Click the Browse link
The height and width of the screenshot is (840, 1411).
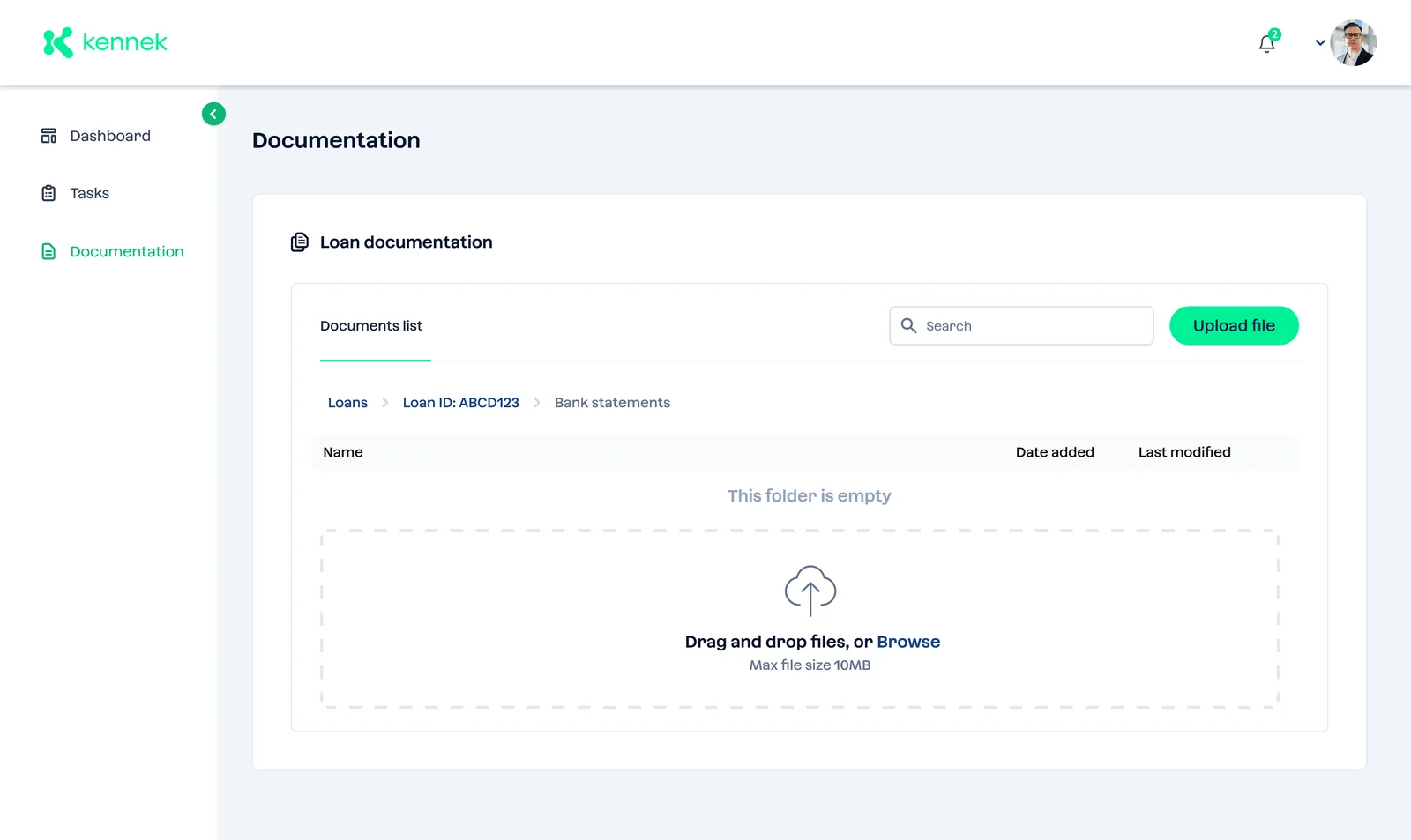click(908, 642)
